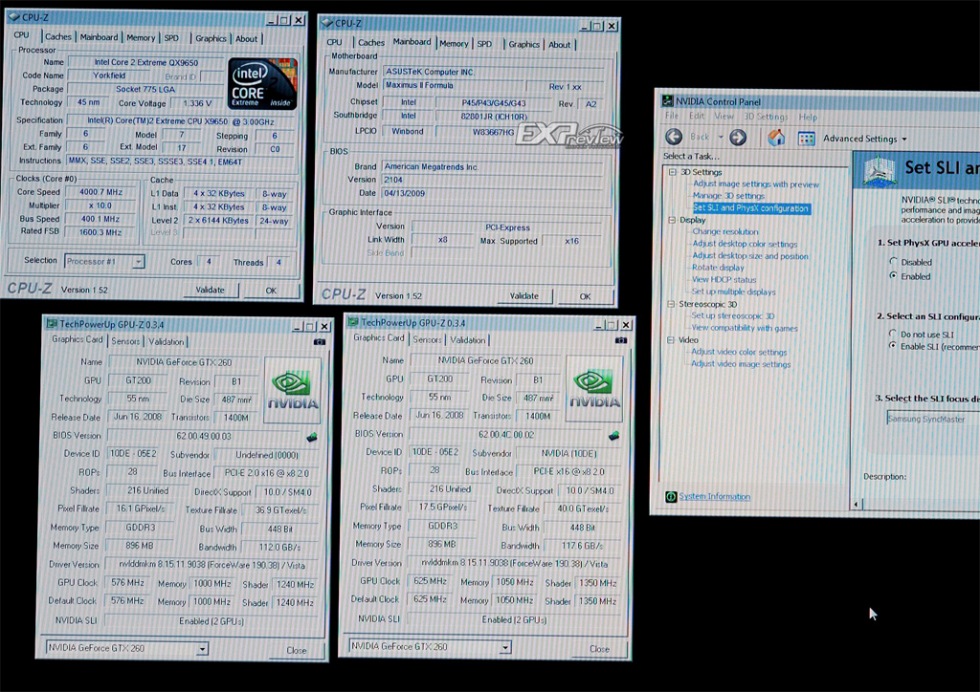980x692 pixels.
Task: Click the NVIDIA logo in the Subvendor Undefined GPU-Z window
Action: point(292,390)
